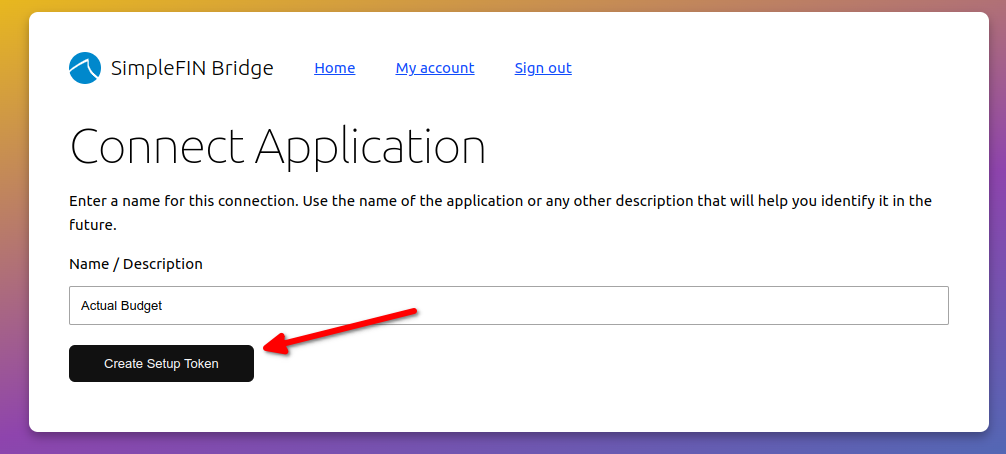Open the Home navigation link

point(334,68)
